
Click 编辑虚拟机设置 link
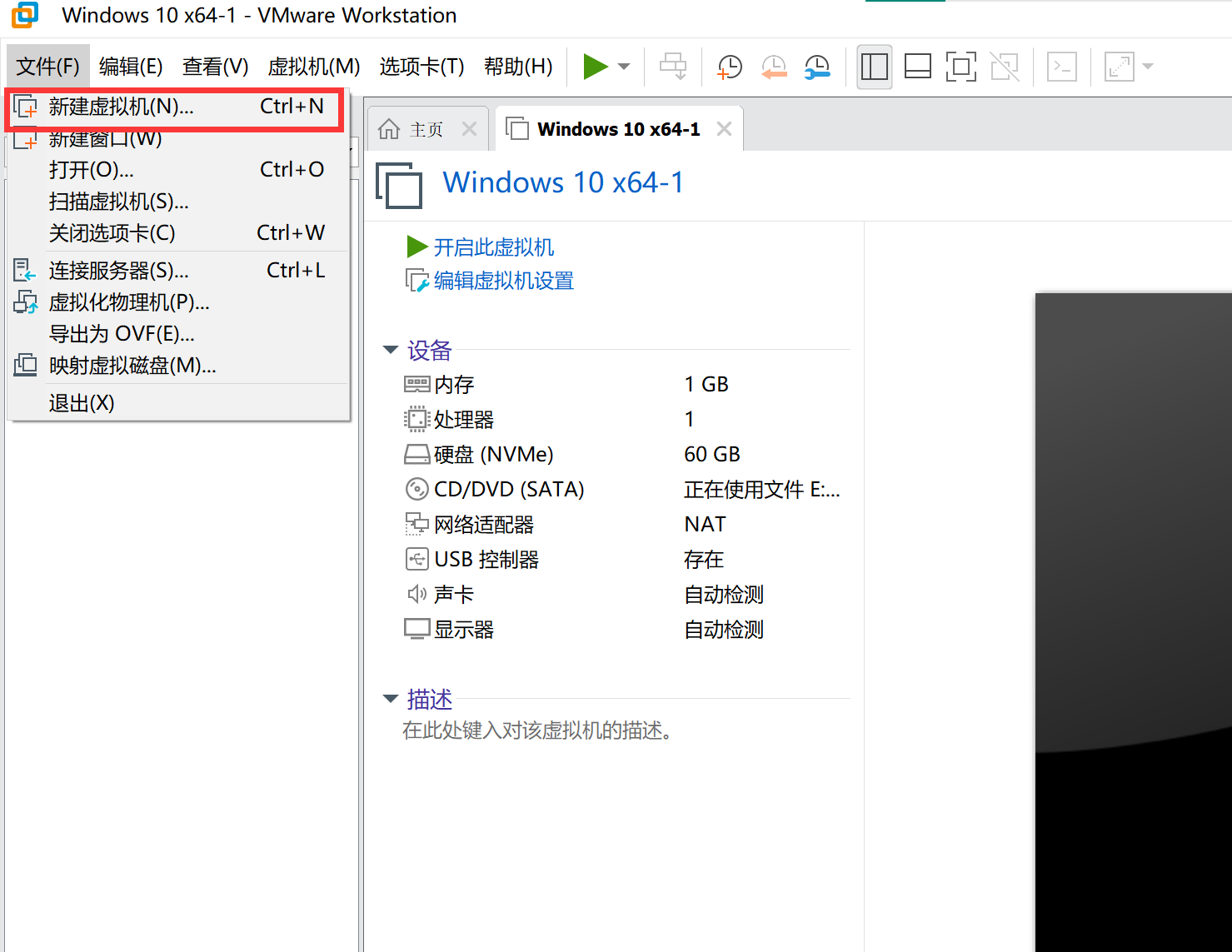(x=504, y=281)
